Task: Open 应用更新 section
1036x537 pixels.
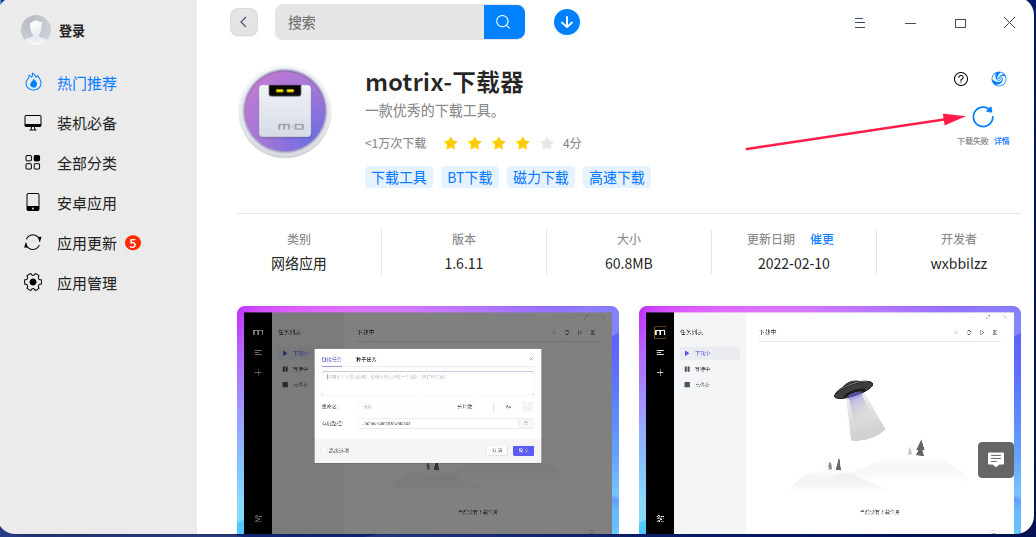Action: tap(87, 244)
